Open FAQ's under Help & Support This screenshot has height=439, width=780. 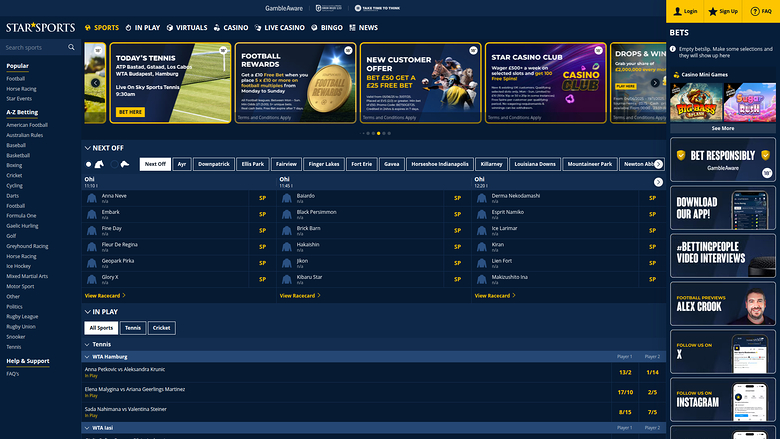click(x=12, y=373)
